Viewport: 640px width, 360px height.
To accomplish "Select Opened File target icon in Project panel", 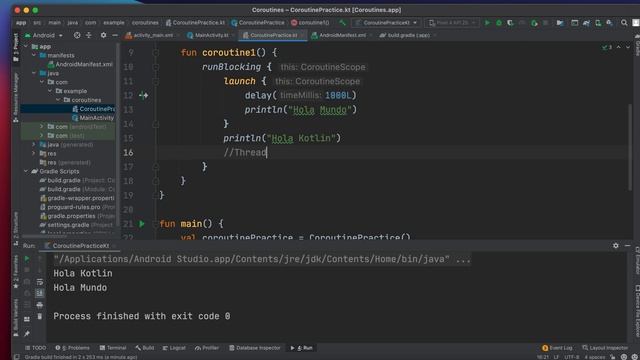I will 77,36.
